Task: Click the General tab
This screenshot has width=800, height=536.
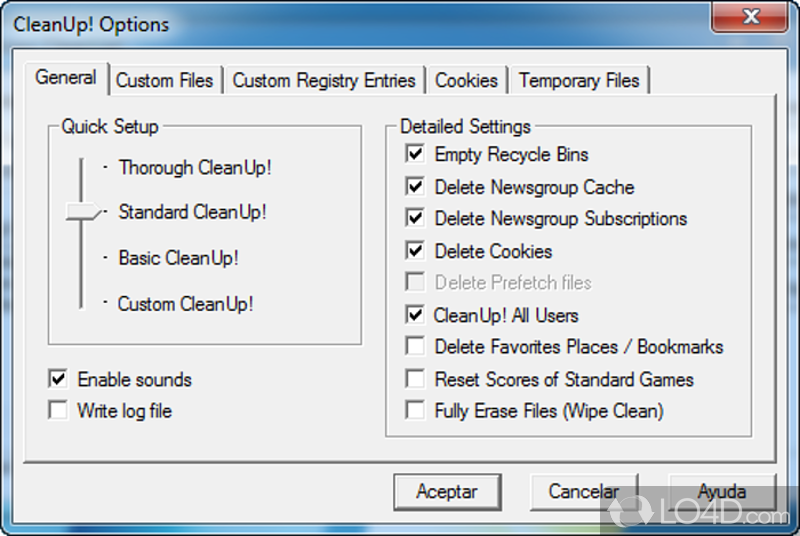Action: coord(66,77)
